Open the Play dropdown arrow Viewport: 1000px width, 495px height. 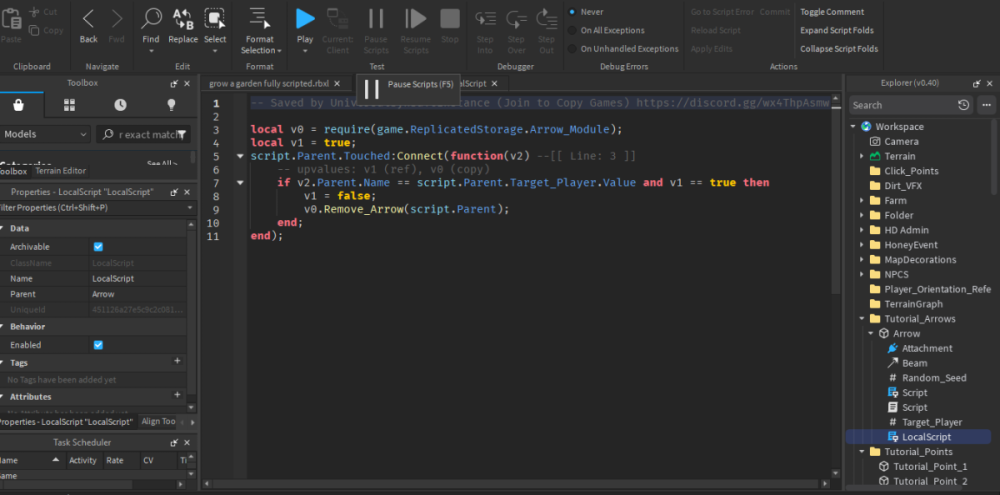[x=305, y=51]
